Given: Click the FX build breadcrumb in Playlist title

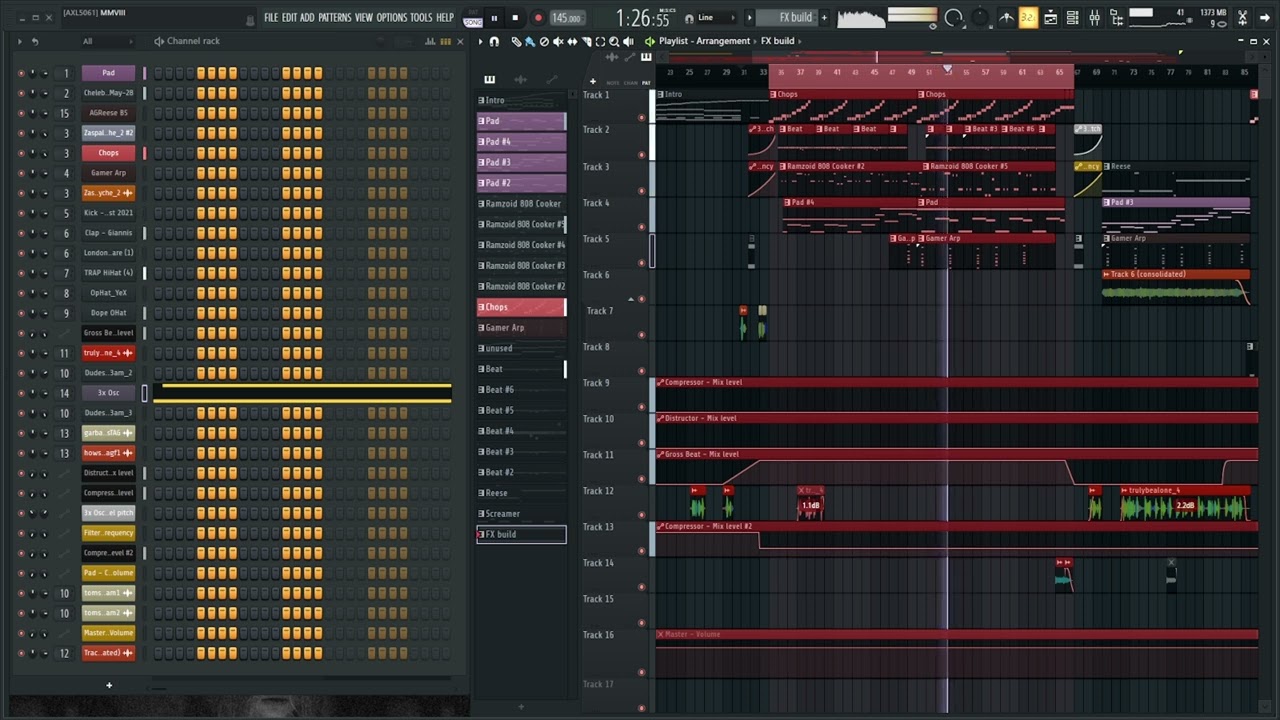Looking at the screenshot, I should [778, 41].
